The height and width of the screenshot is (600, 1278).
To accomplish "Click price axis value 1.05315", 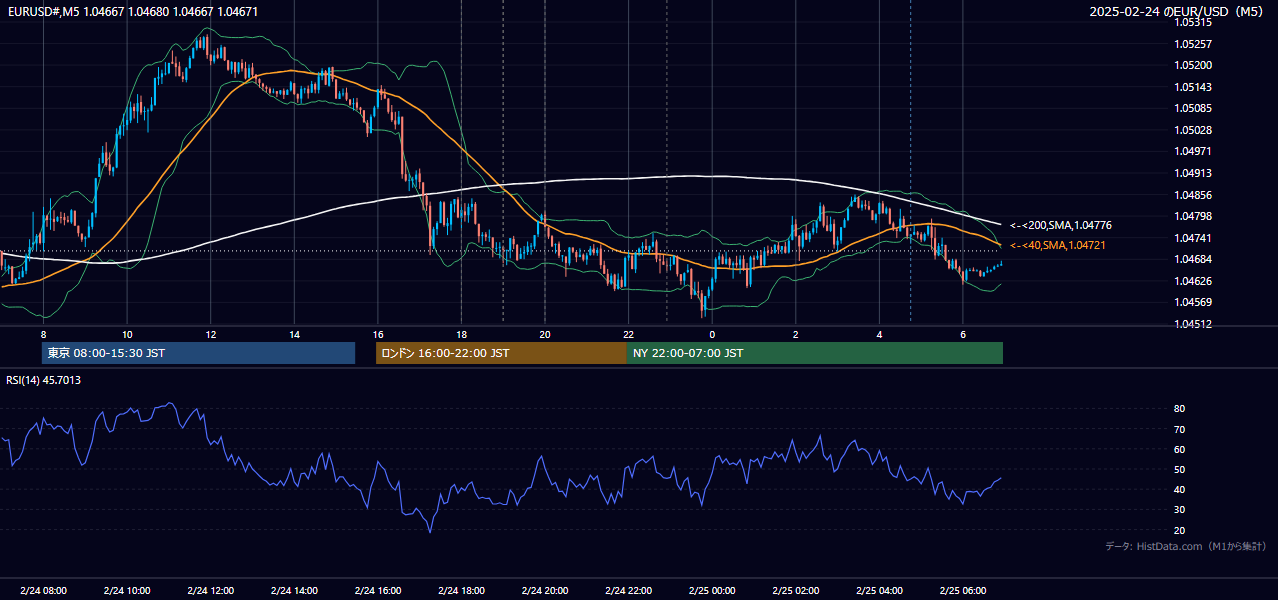I will pyautogui.click(x=1193, y=22).
